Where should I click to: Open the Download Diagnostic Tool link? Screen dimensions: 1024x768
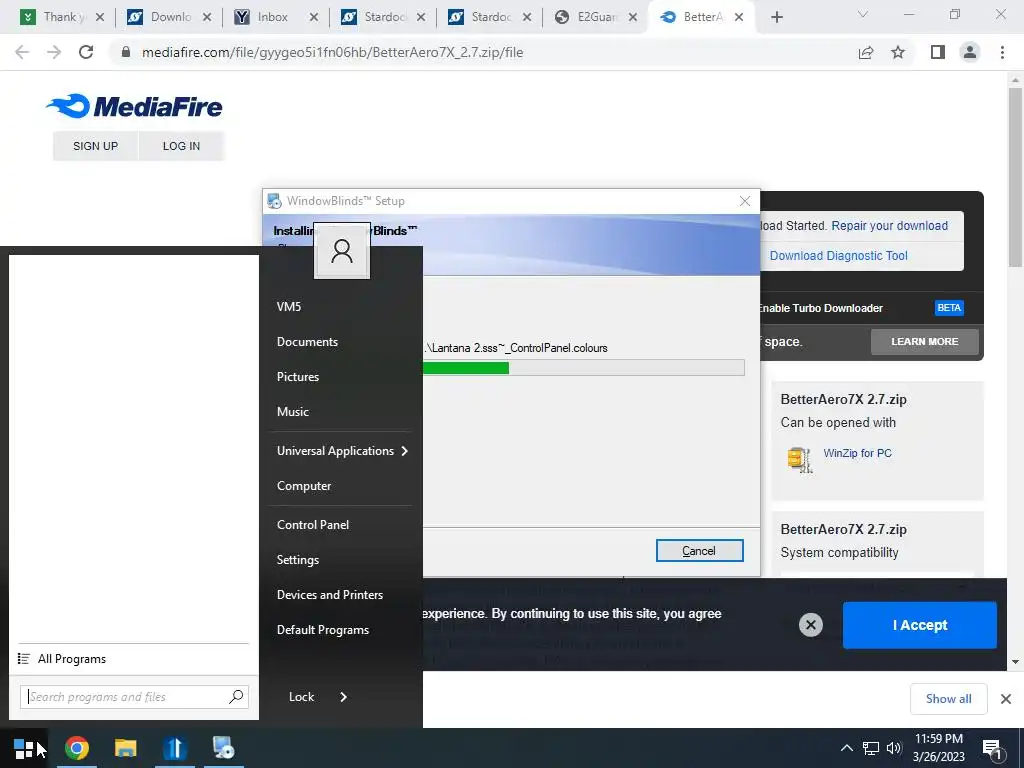tap(839, 256)
